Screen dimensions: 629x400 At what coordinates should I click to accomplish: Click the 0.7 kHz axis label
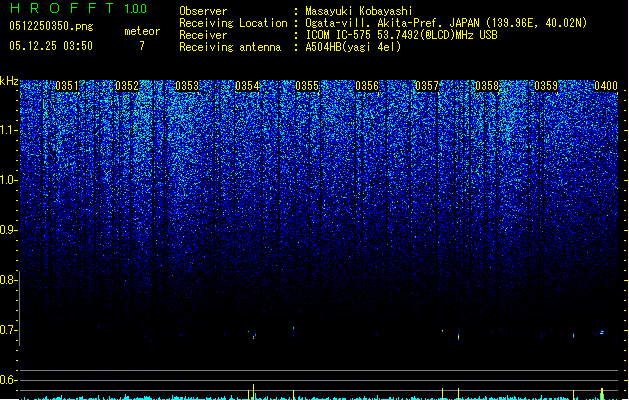point(9,330)
